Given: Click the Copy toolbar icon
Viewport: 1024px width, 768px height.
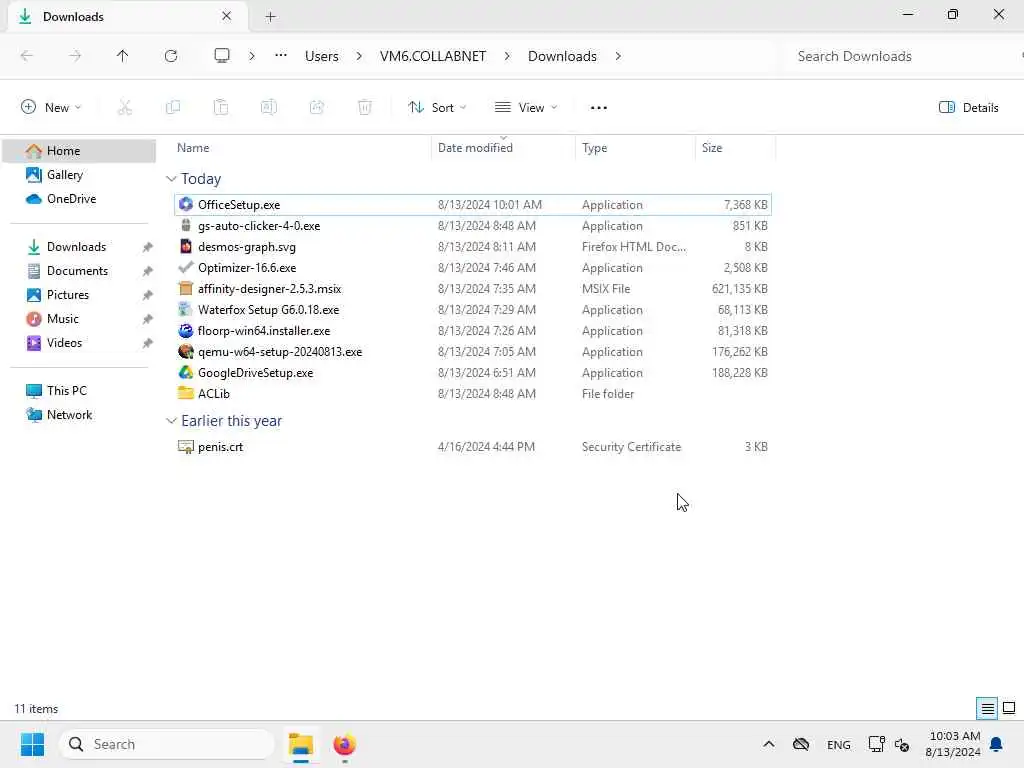Looking at the screenshot, I should pos(173,108).
